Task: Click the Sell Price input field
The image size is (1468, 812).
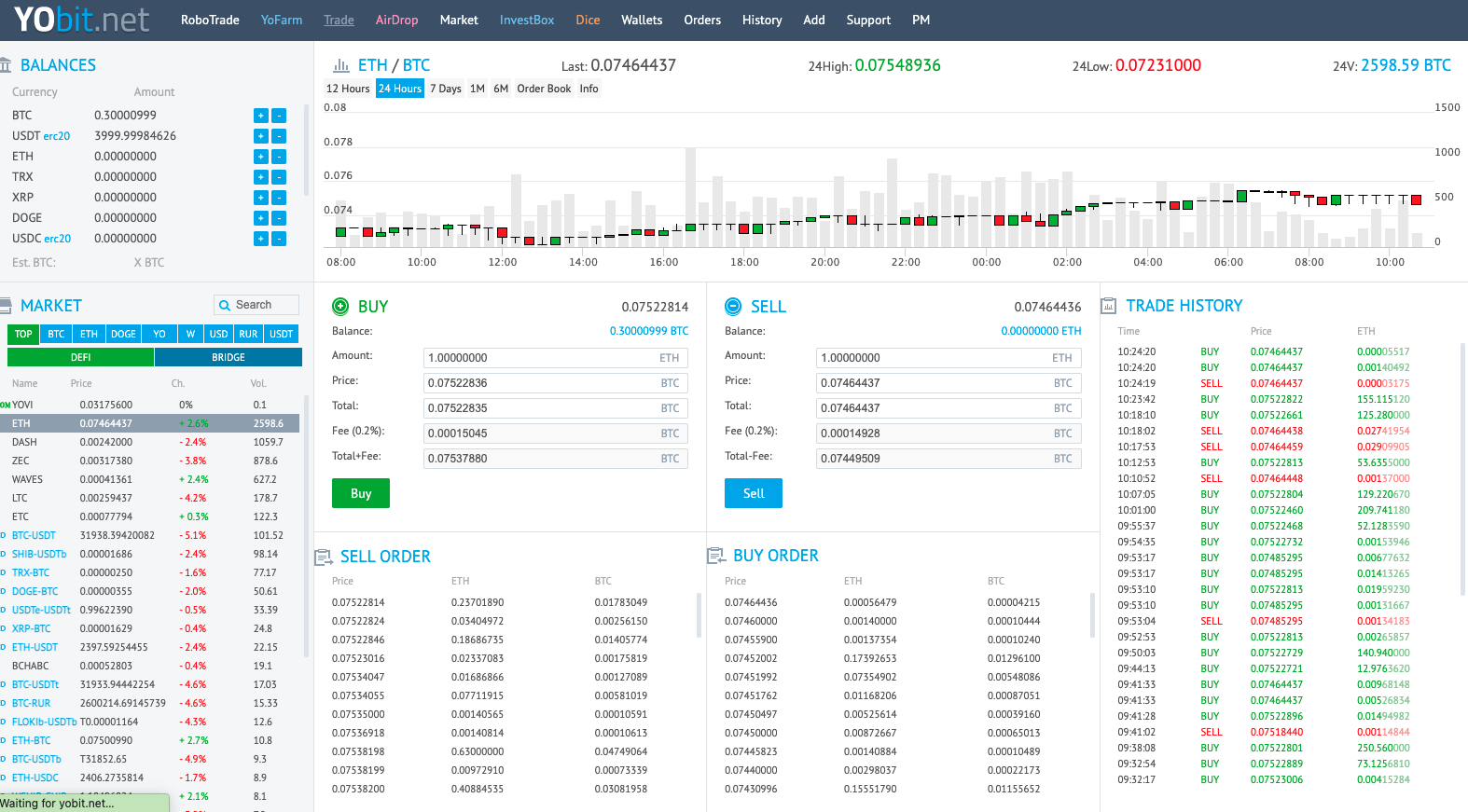Action: (949, 383)
